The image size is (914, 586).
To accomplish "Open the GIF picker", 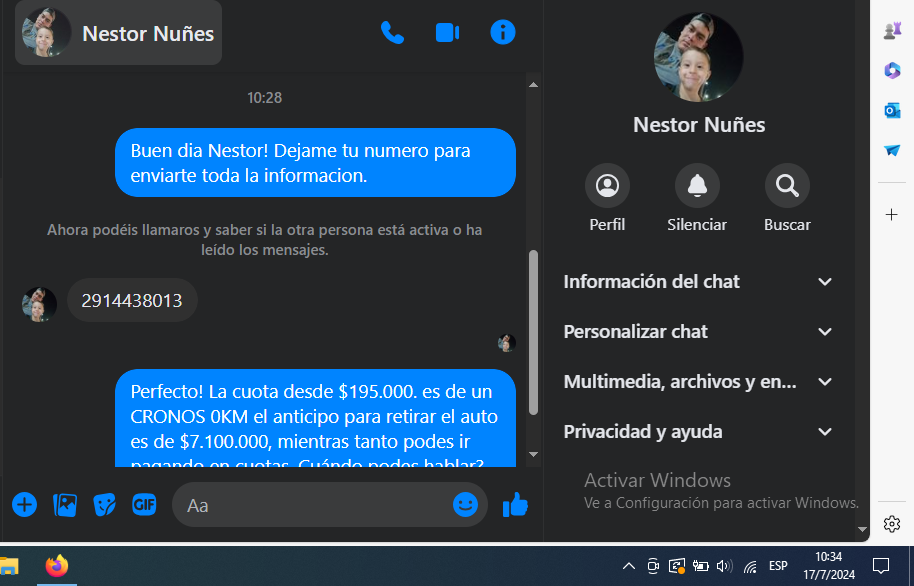I will coord(144,504).
